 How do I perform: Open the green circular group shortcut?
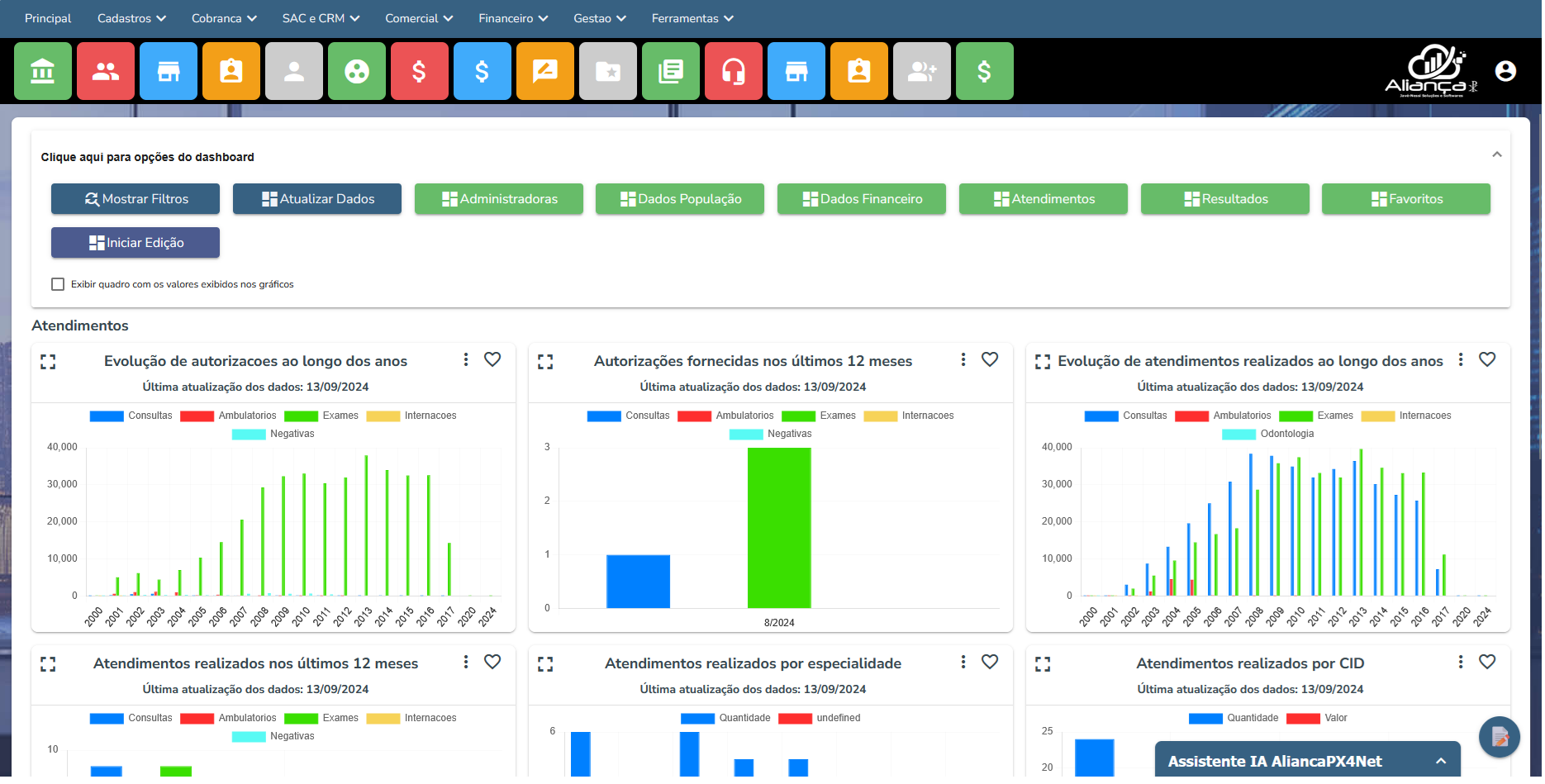(357, 72)
